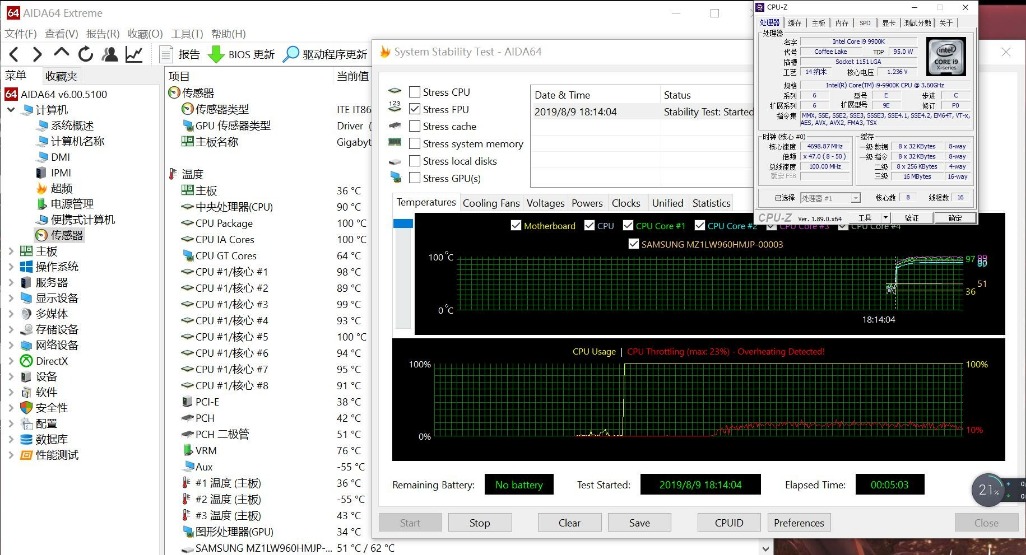1026x555 pixels.
Task: Click the 安全性 shield icon in tree
Action: point(26,408)
